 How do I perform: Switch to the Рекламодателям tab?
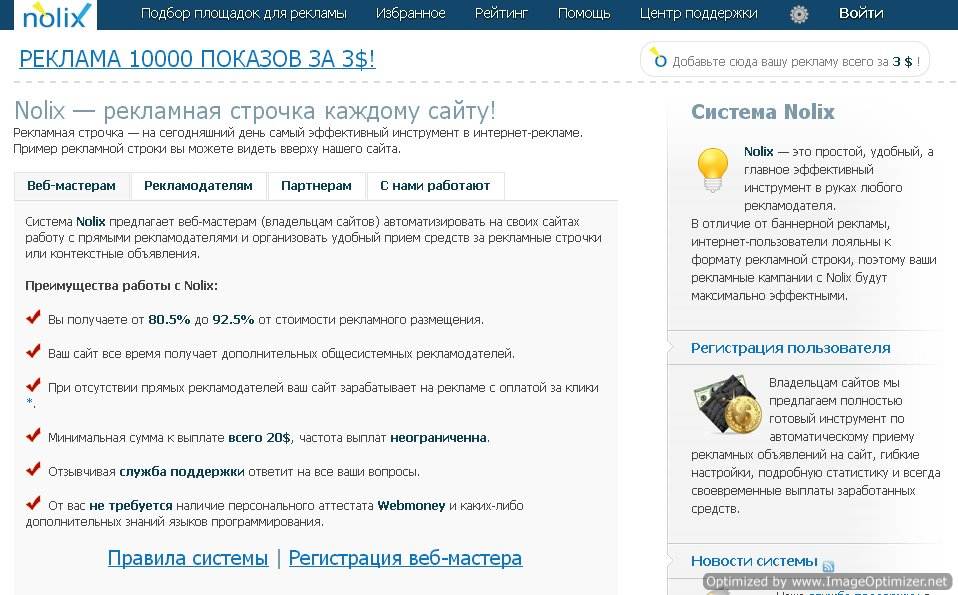(x=199, y=186)
